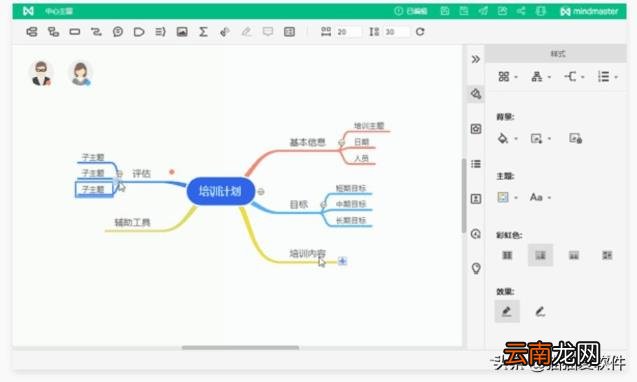Image resolution: width=637 pixels, height=382 pixels.
Task: Select the first rainbow color option
Action: 507,255
